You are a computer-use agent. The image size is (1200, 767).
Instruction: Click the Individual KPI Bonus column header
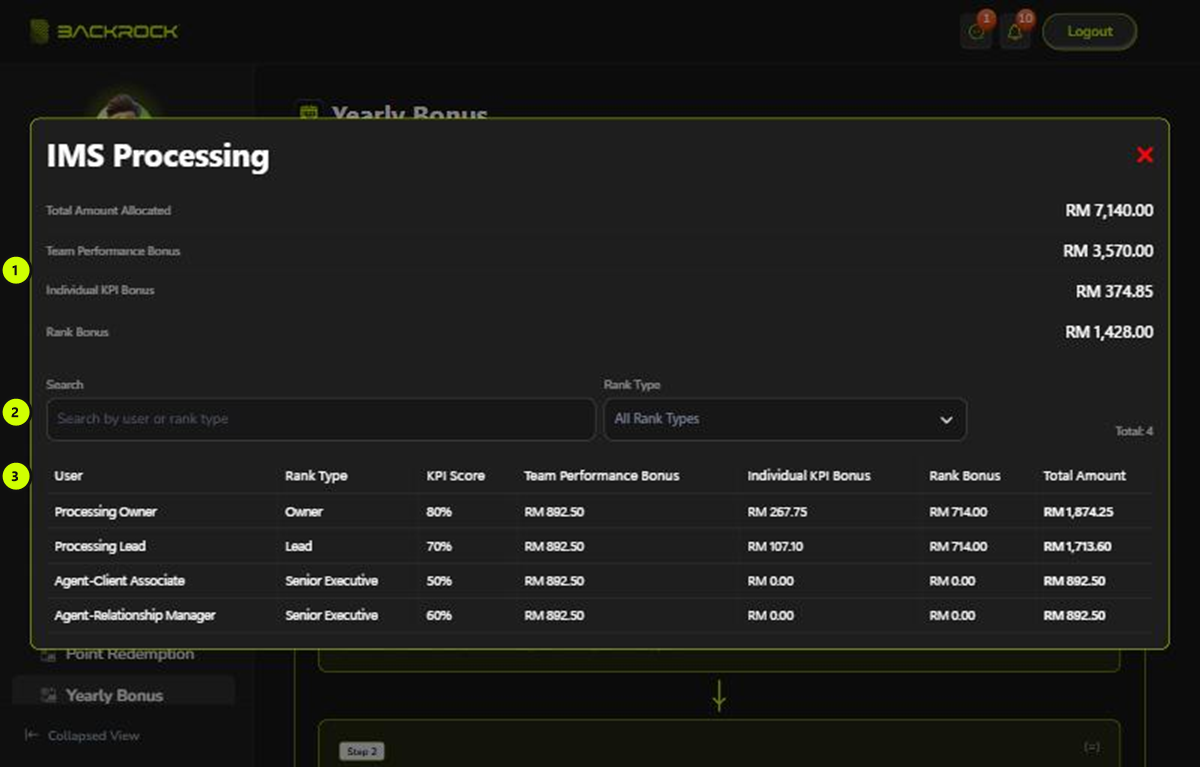pyautogui.click(x=809, y=476)
